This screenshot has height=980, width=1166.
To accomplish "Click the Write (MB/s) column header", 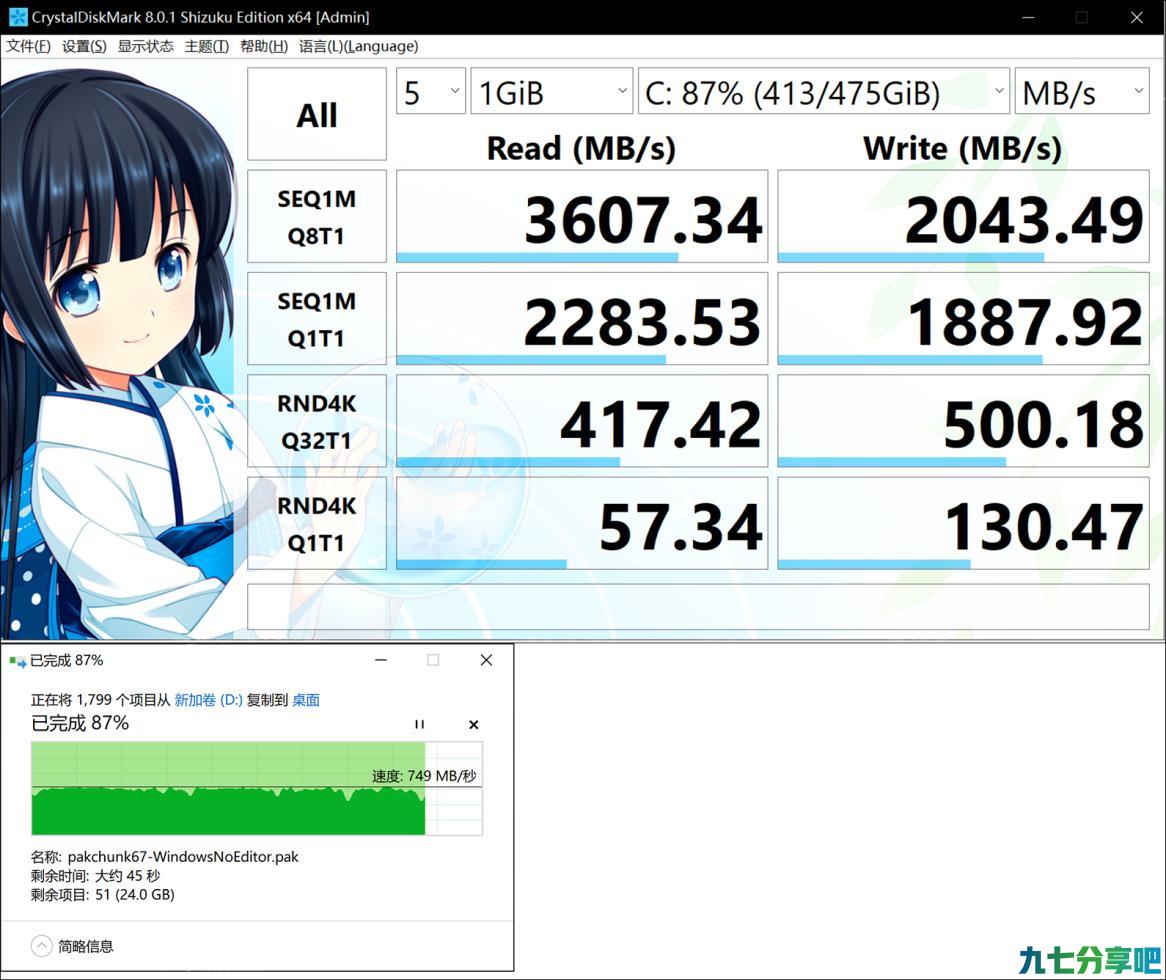I will tap(962, 148).
